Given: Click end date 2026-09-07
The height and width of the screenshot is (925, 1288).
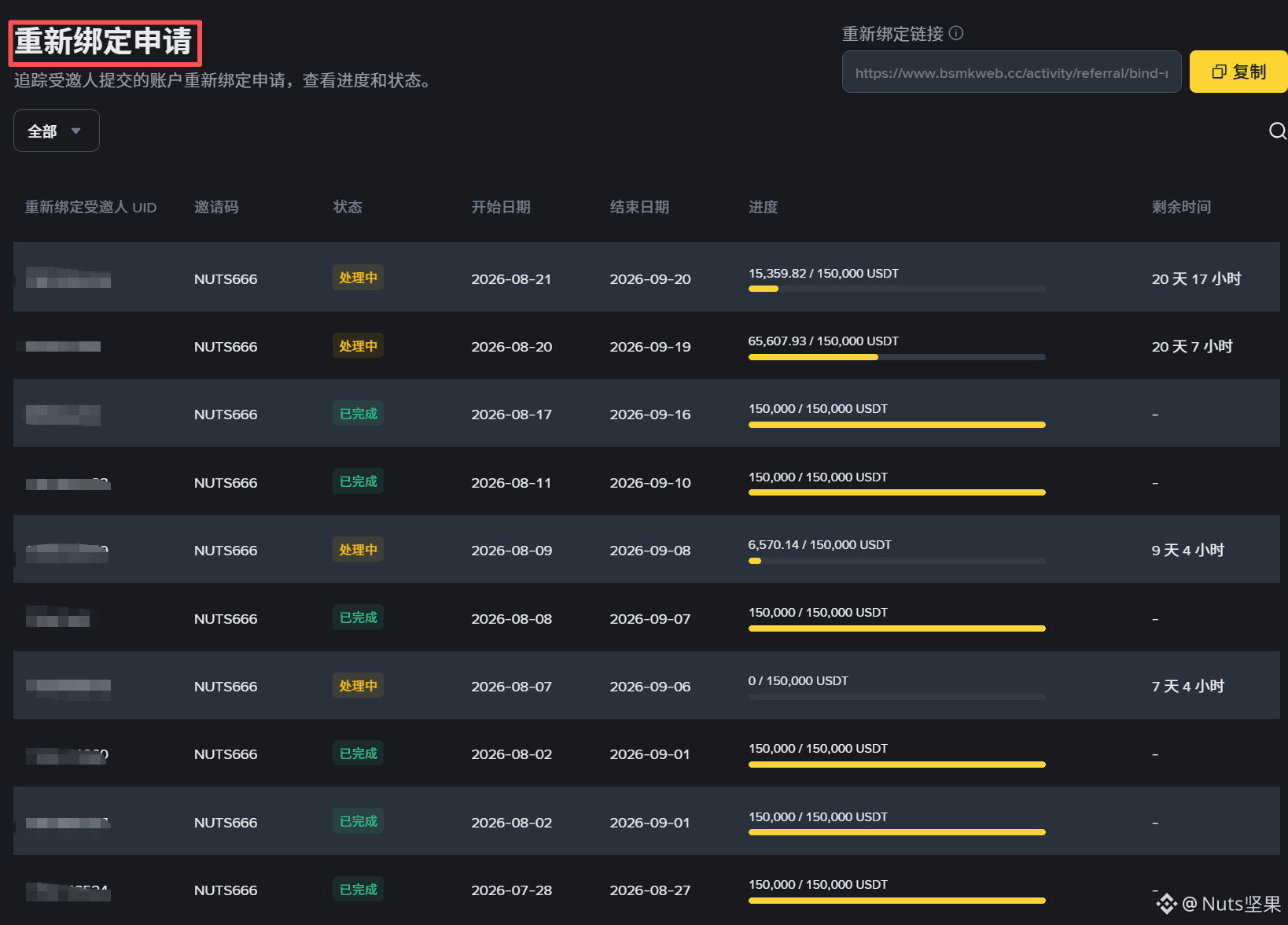Looking at the screenshot, I should point(650,619).
